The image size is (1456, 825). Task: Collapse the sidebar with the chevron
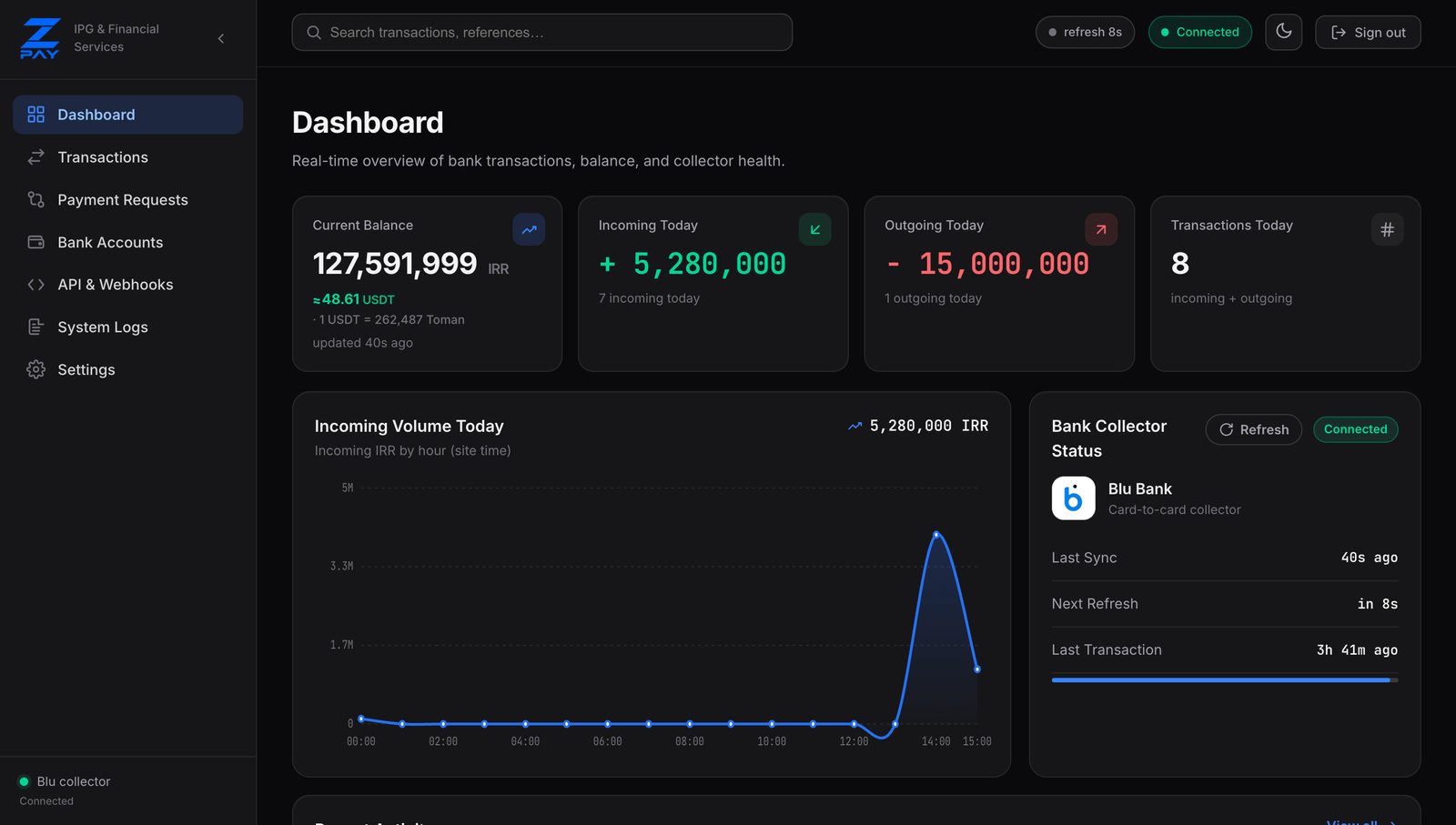[221, 38]
